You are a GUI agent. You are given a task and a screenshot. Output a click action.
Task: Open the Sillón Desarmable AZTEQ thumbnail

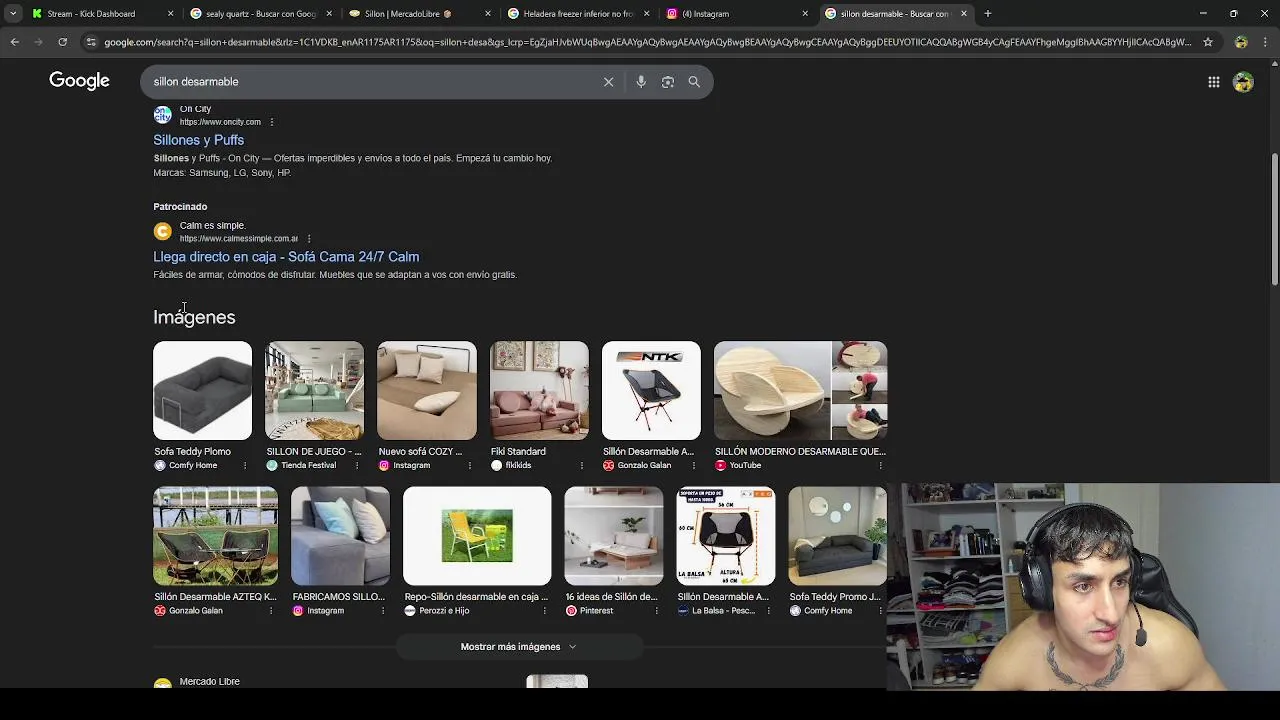point(215,536)
